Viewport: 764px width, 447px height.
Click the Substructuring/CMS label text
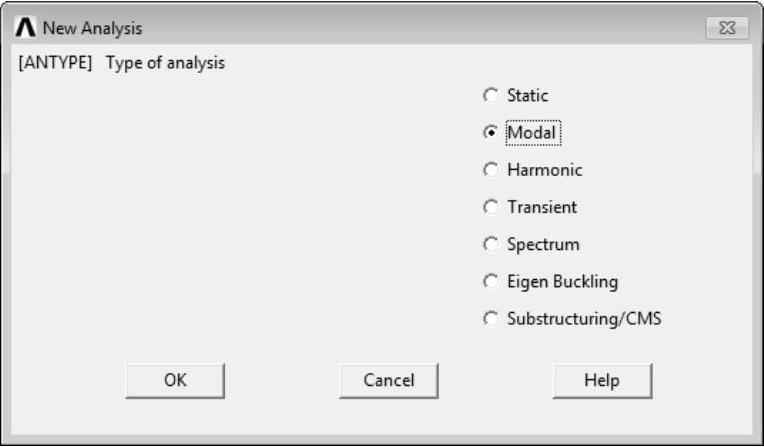pos(584,319)
